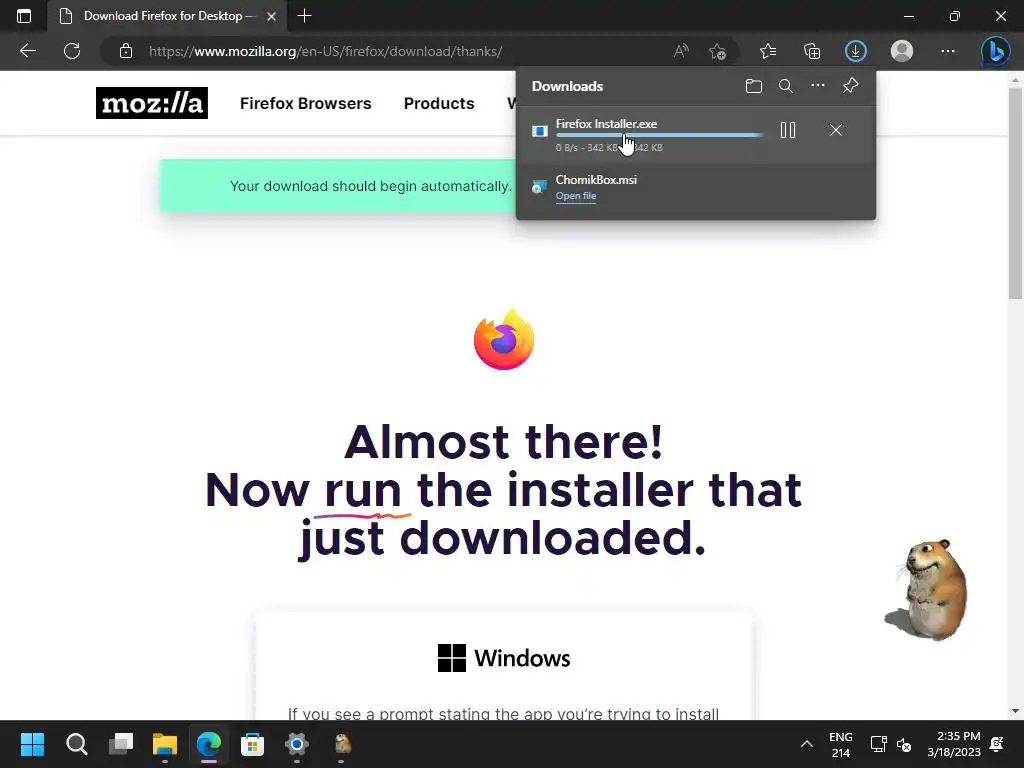
Task: Open the ENG language indicator
Action: click(x=840, y=744)
